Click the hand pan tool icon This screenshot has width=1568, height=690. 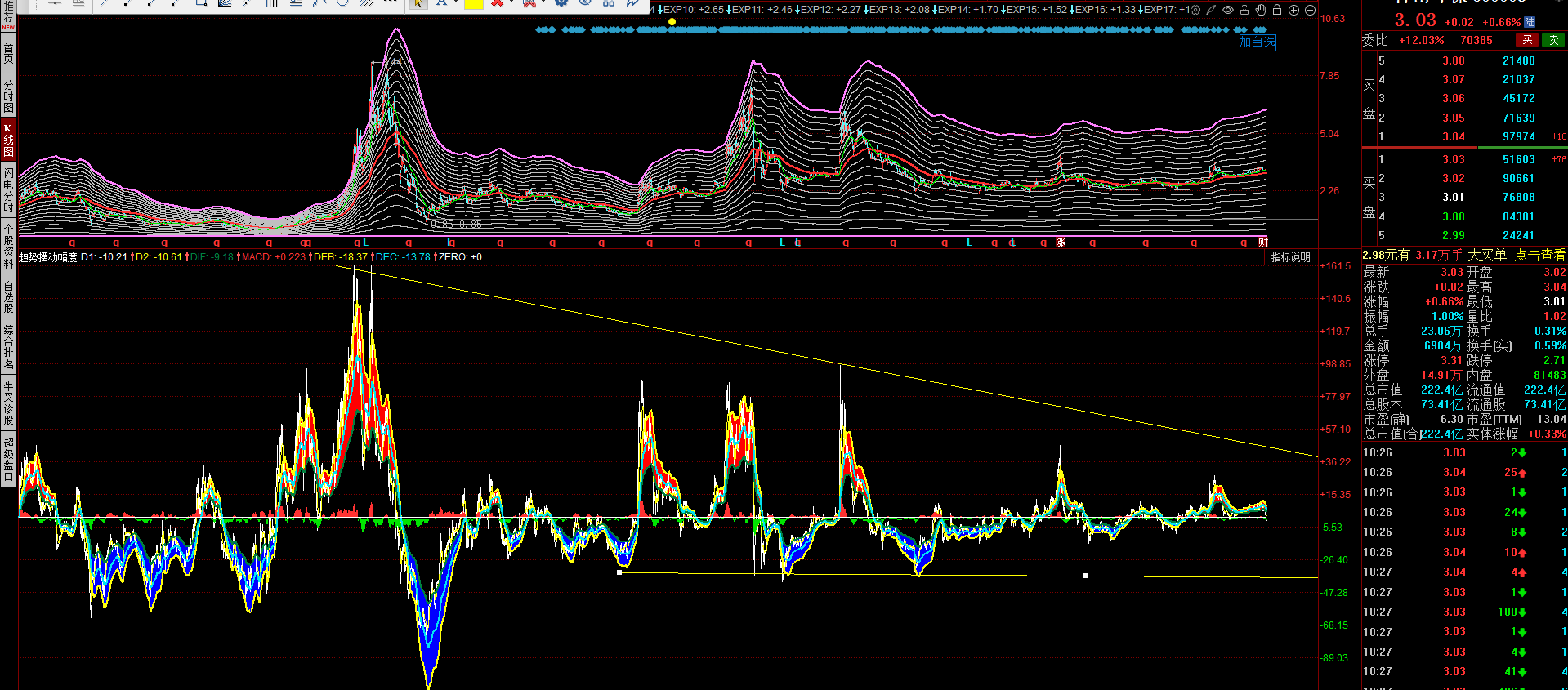[x=1261, y=10]
